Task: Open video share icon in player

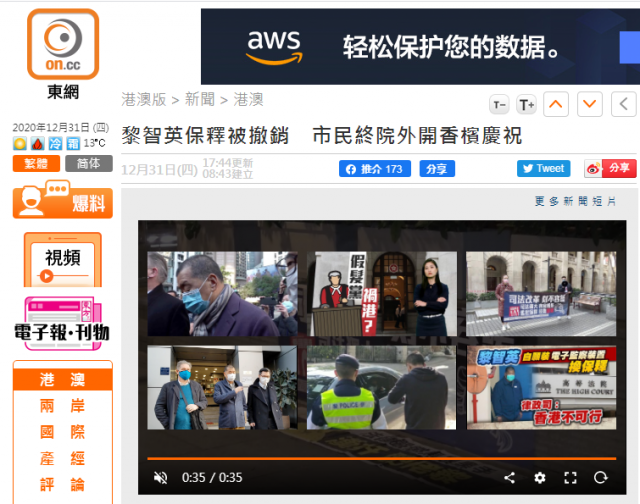Action: point(509,477)
